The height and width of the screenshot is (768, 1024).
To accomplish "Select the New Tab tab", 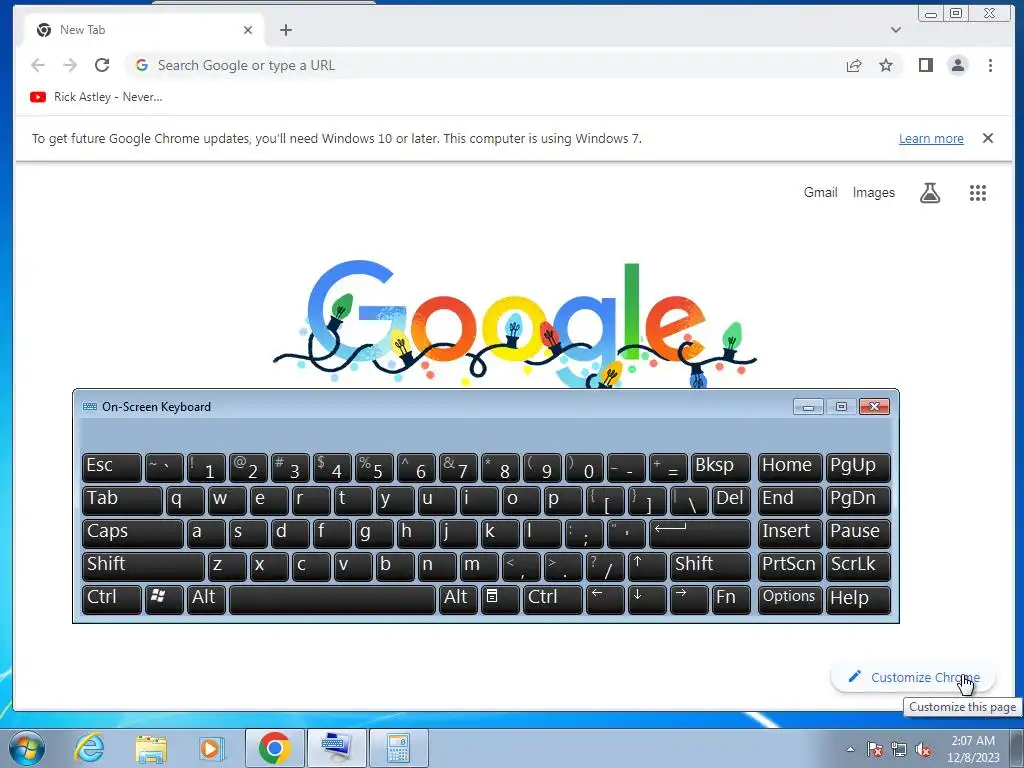I will click(142, 30).
